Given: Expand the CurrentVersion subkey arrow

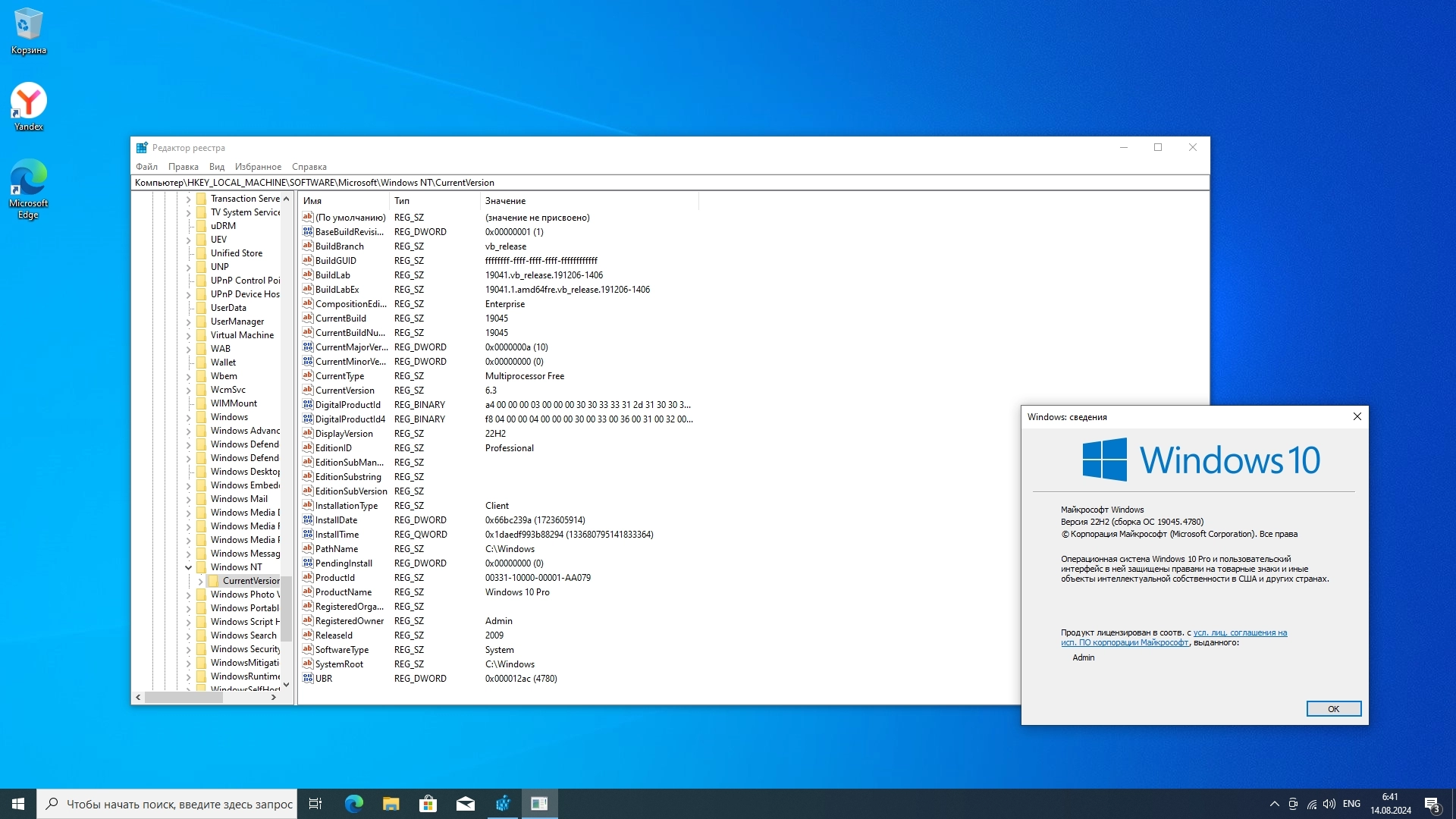Looking at the screenshot, I should (x=201, y=581).
